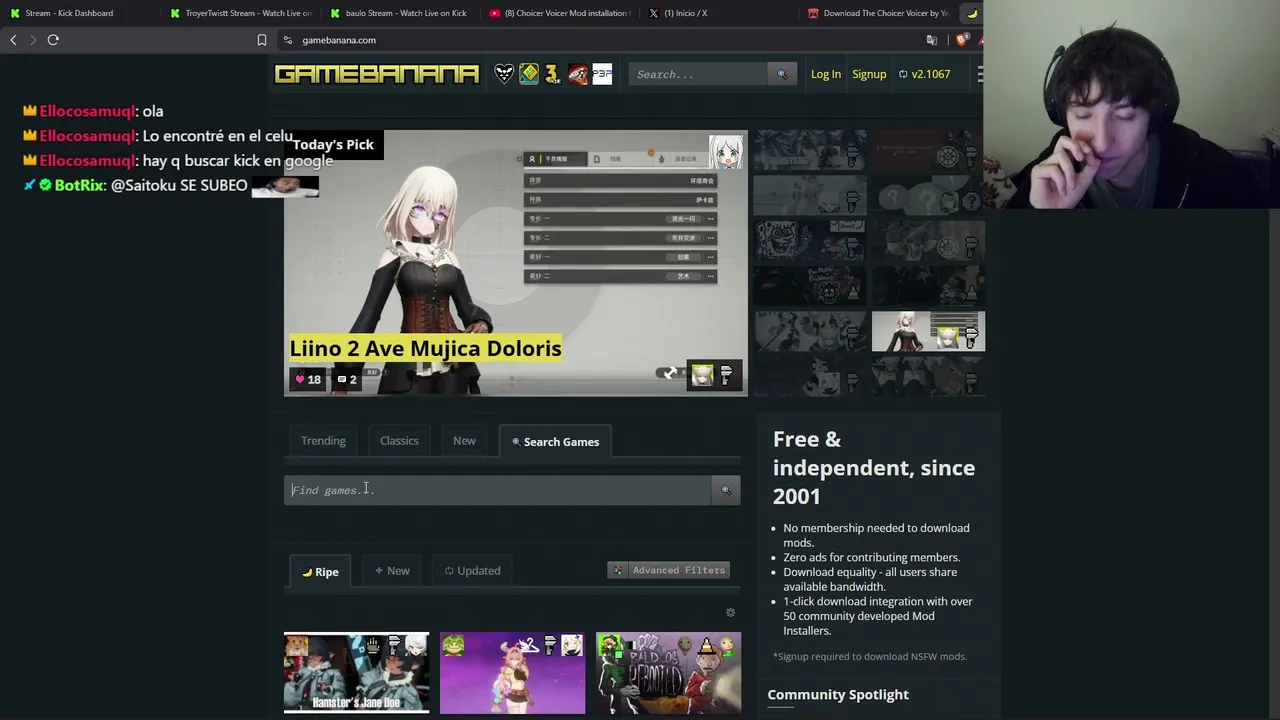Switch to the Choicer Voicer YouTube tab
The height and width of the screenshot is (720, 1280).
click(560, 13)
